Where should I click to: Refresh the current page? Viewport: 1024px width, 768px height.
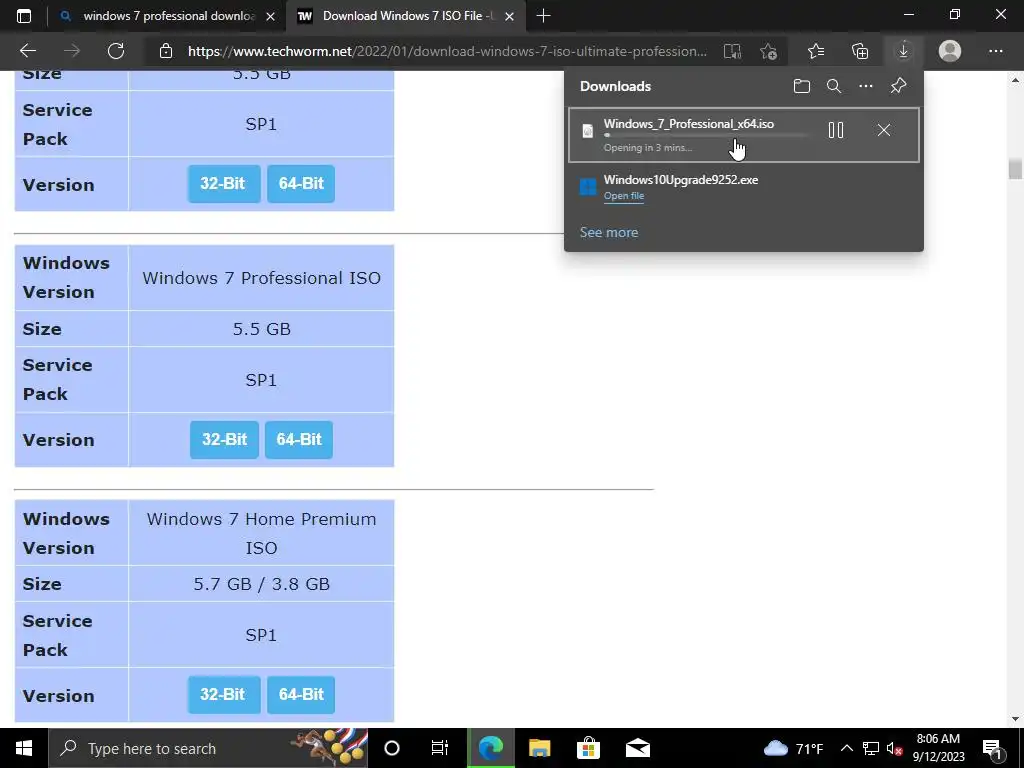(116, 51)
